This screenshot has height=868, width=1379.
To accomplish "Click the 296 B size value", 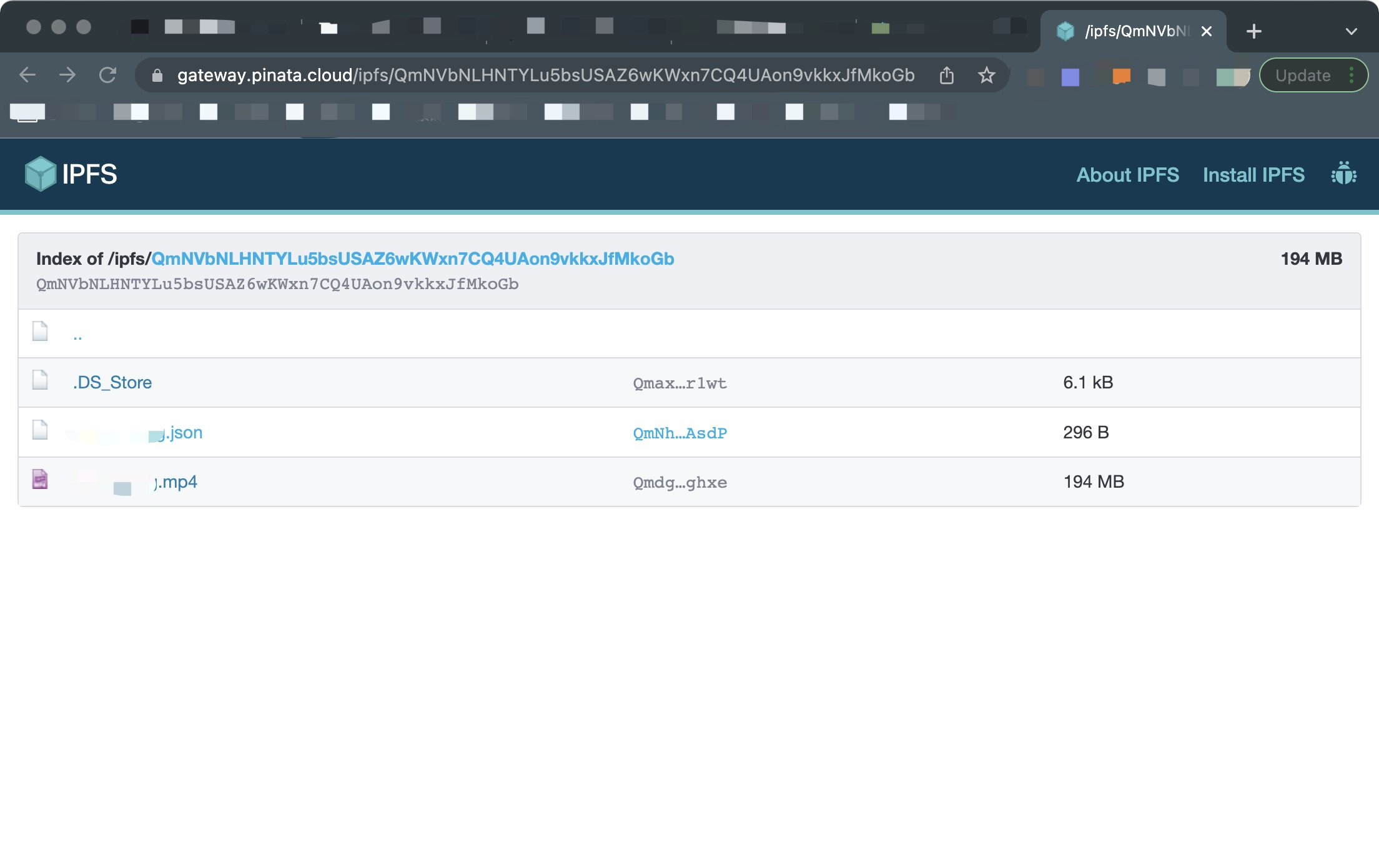I will point(1086,432).
